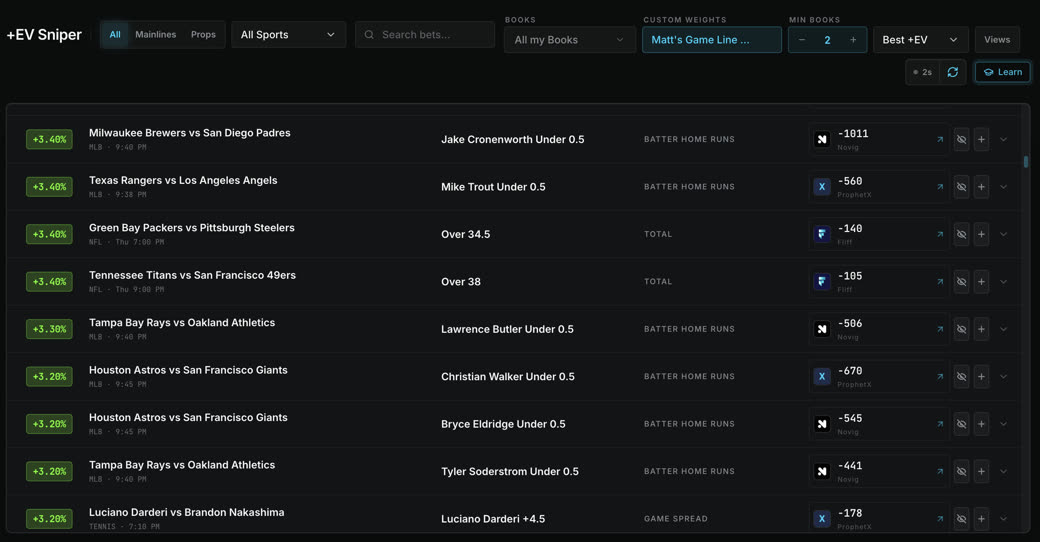The height and width of the screenshot is (542, 1040).
Task: Add Mike Trout Under 0.5 with plus icon
Action: tap(981, 187)
